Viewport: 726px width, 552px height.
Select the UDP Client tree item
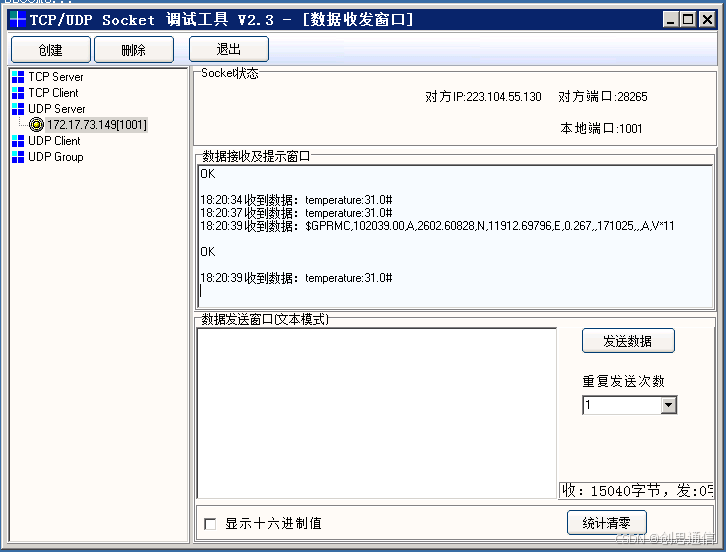pos(54,141)
